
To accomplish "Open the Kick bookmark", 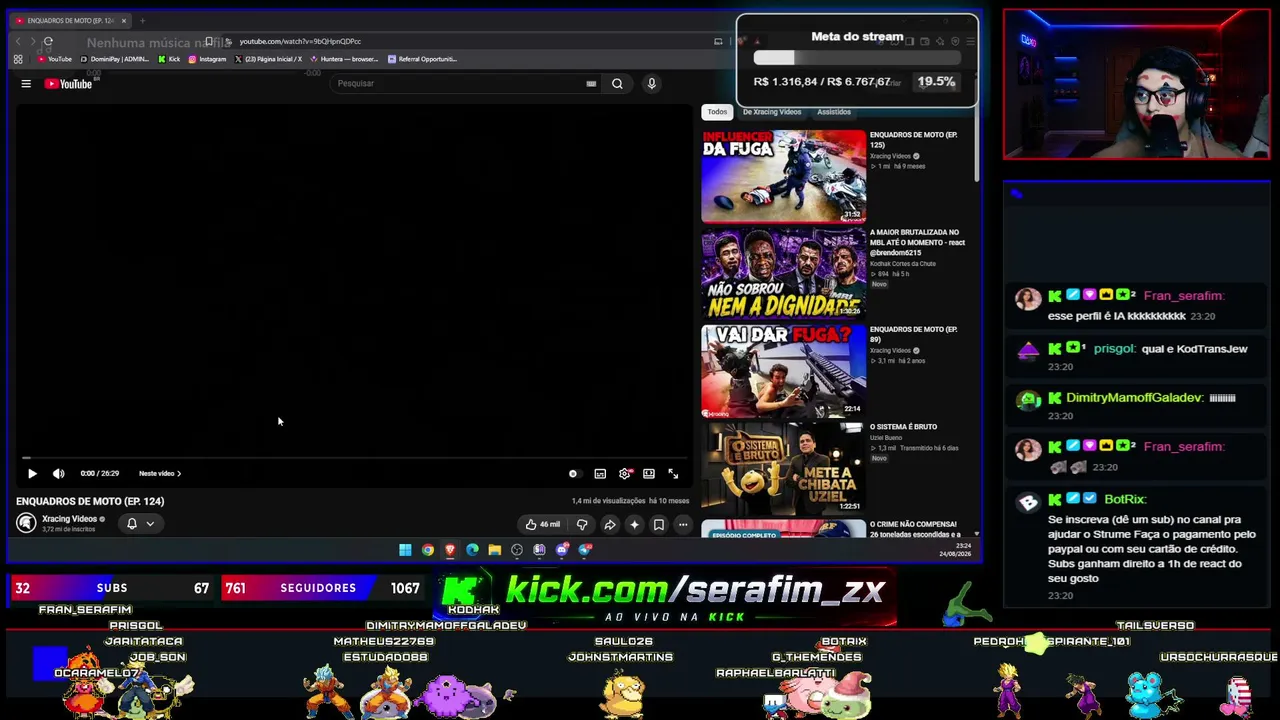I will tap(169, 59).
